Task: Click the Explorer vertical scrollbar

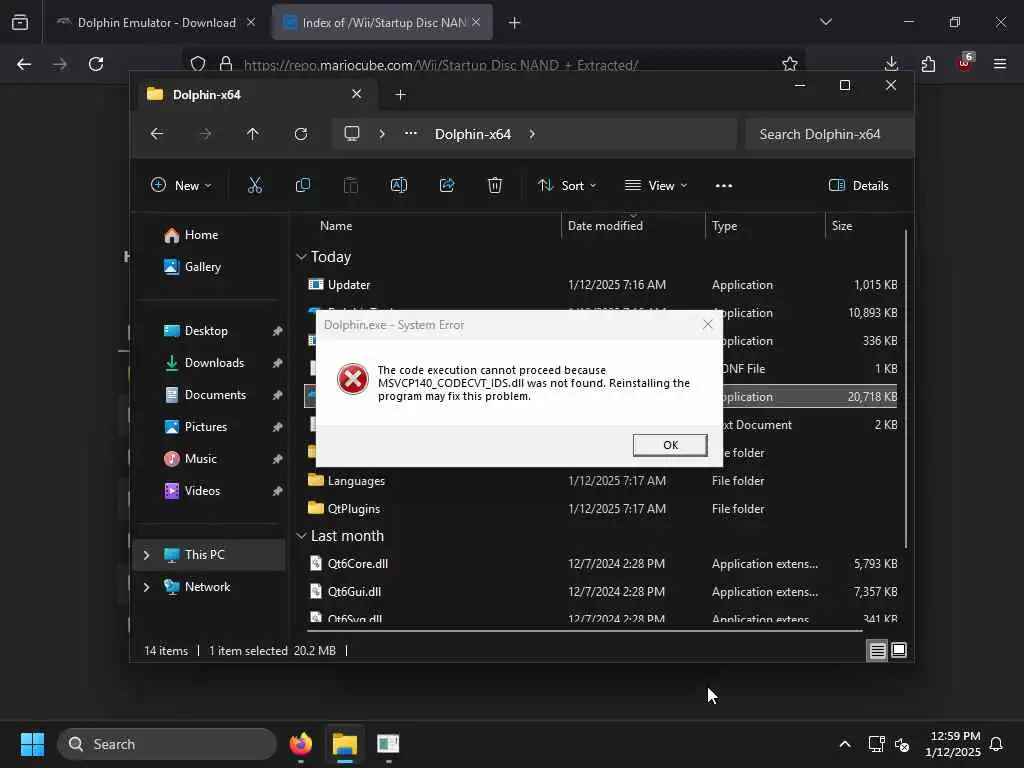Action: tap(906, 389)
